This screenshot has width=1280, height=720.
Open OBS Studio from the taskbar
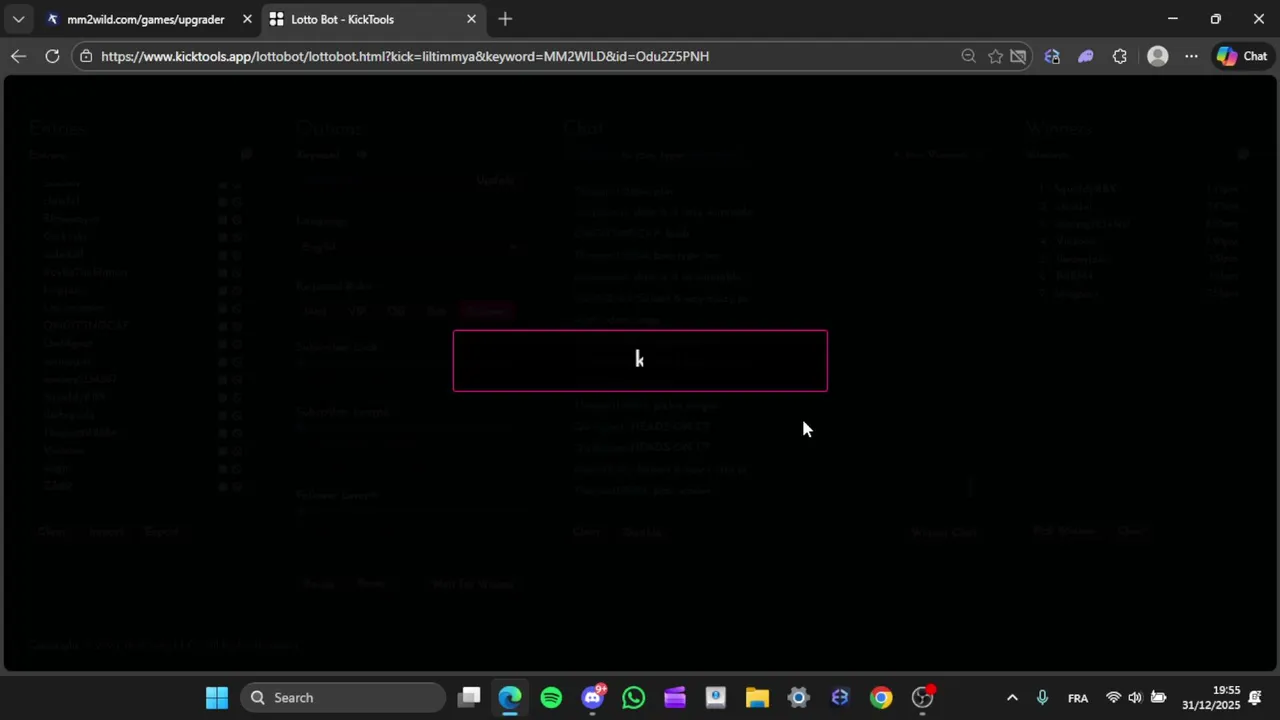pyautogui.click(x=922, y=697)
